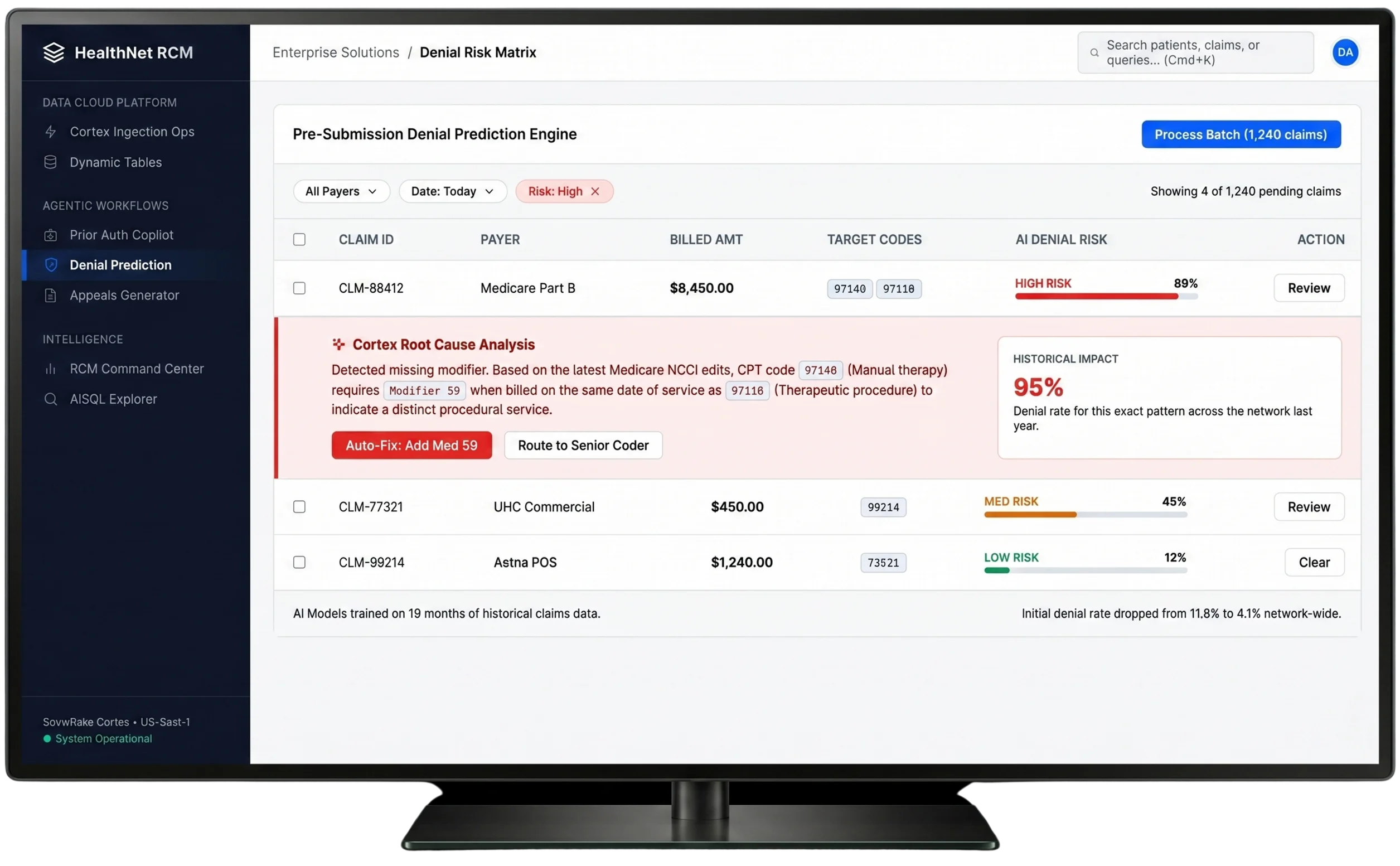Open Cortex Ingection Ops in sidebar
The height and width of the screenshot is (866, 1400).
pos(132,132)
